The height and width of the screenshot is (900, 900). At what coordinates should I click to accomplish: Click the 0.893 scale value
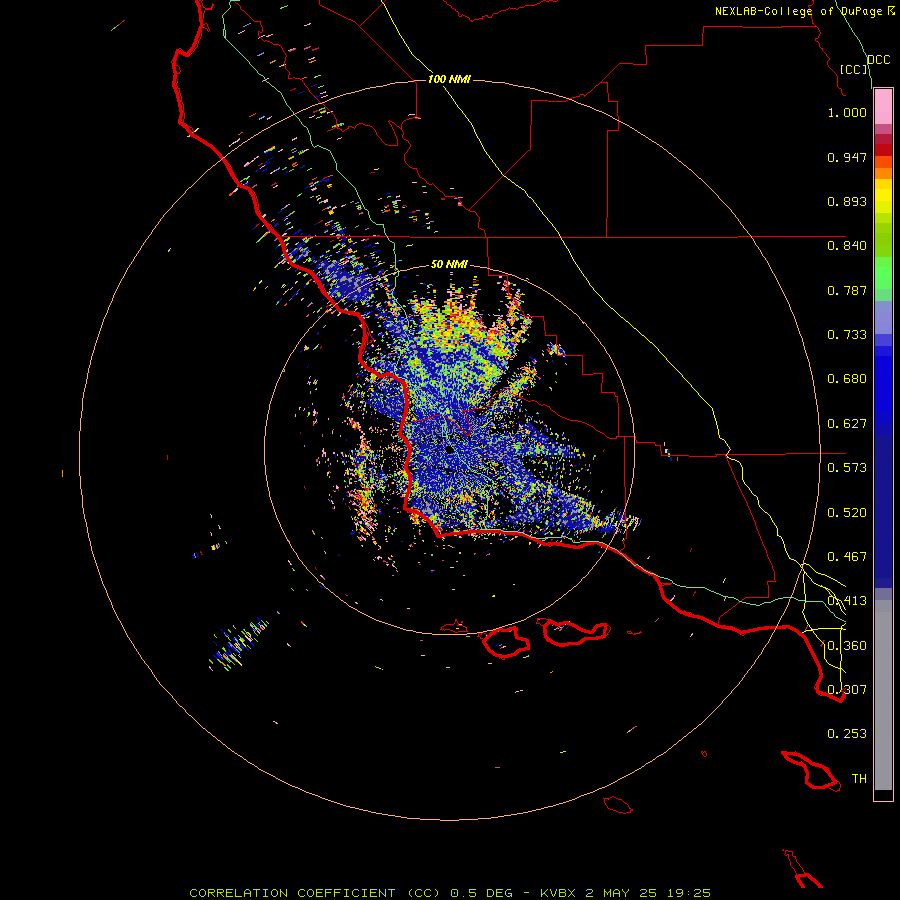[847, 201]
